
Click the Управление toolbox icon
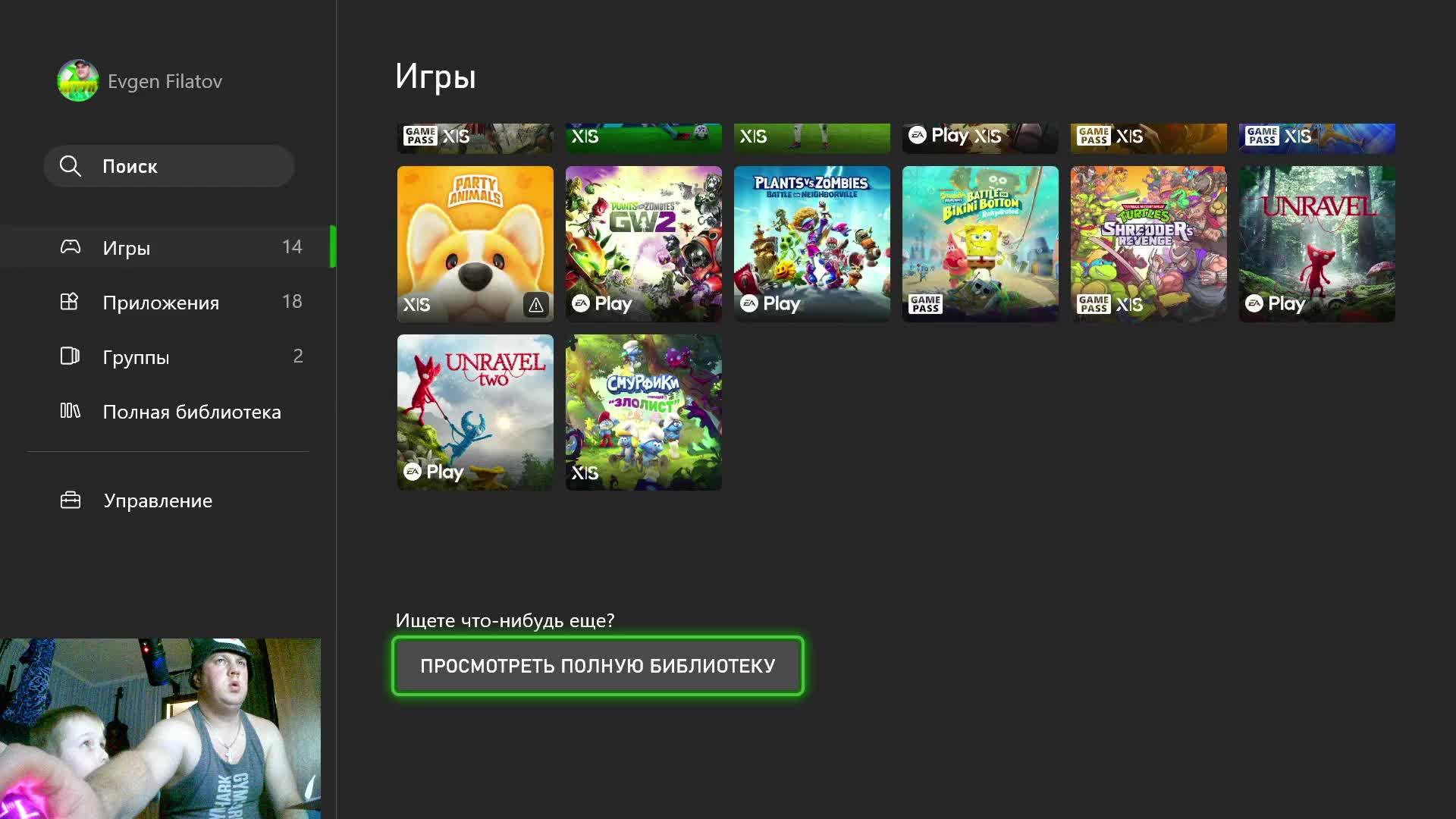tap(71, 500)
